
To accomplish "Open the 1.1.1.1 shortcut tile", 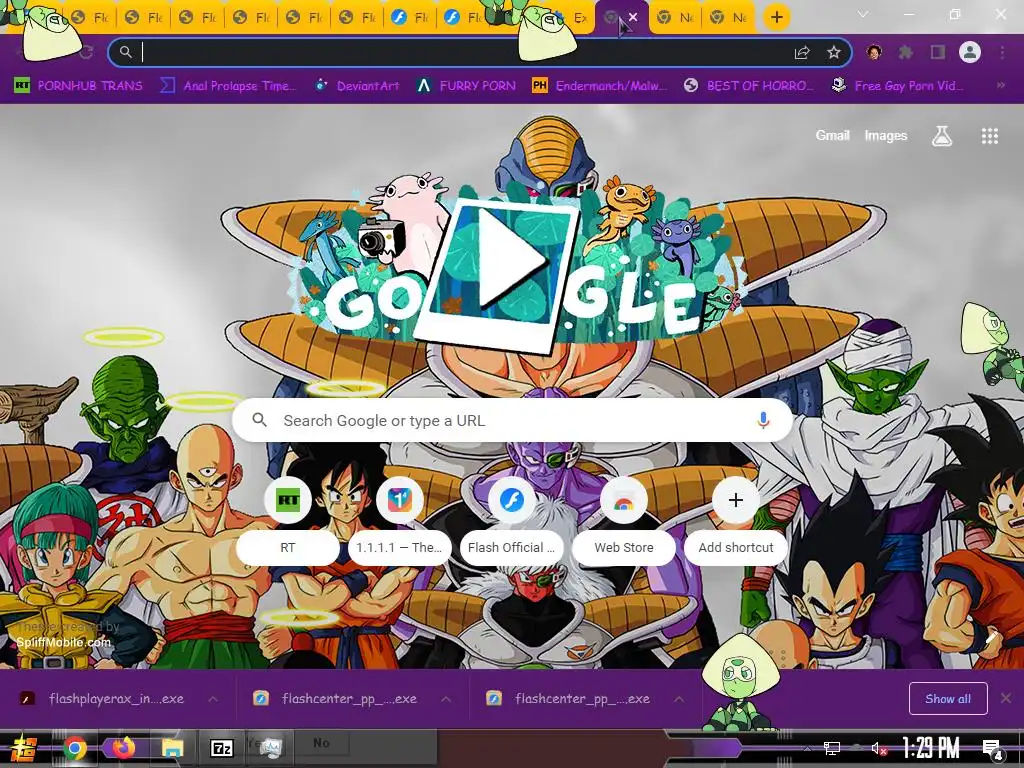I will [400, 522].
